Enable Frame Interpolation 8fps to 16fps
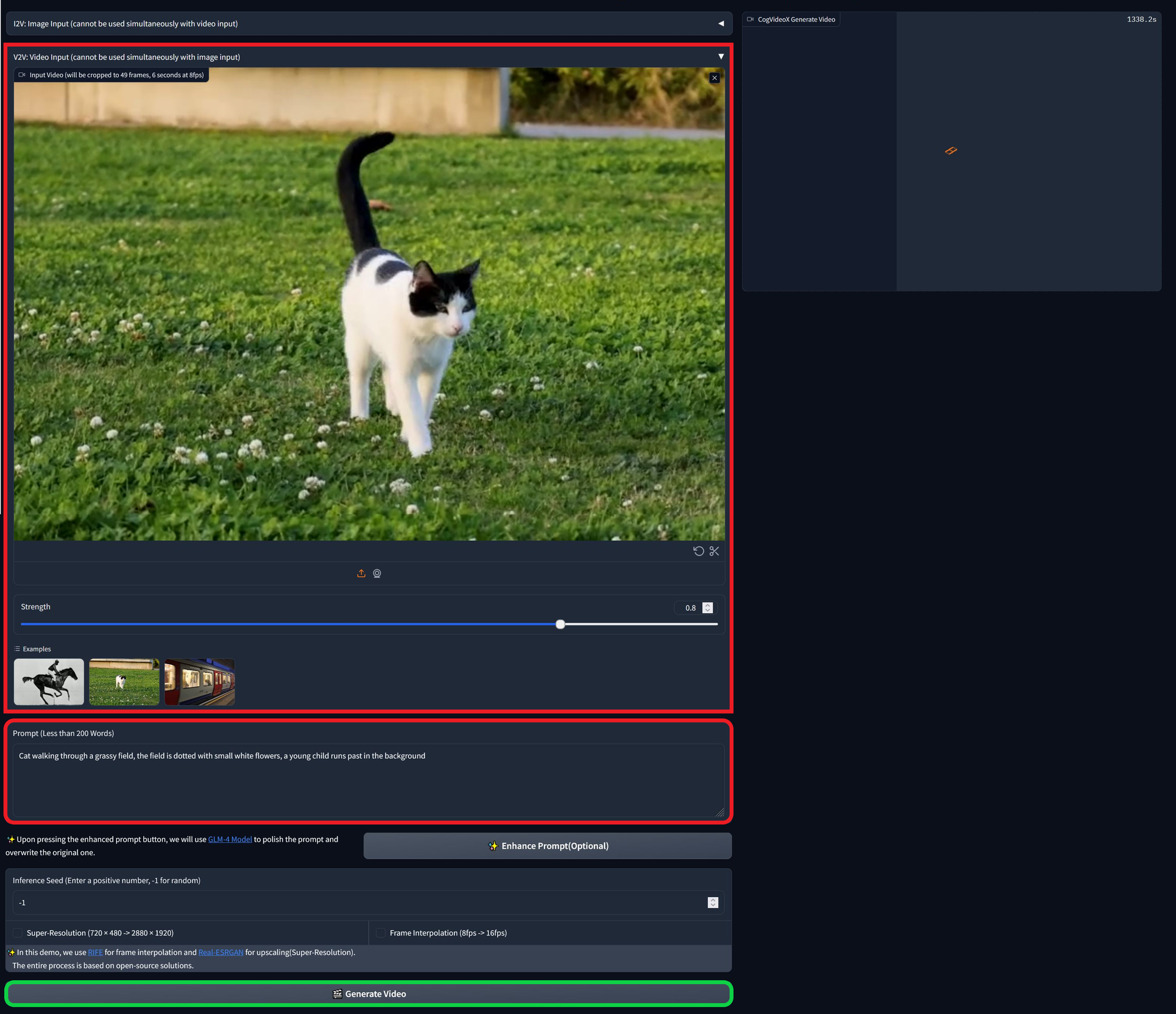Viewport: 1176px width, 1014px height. (x=381, y=932)
